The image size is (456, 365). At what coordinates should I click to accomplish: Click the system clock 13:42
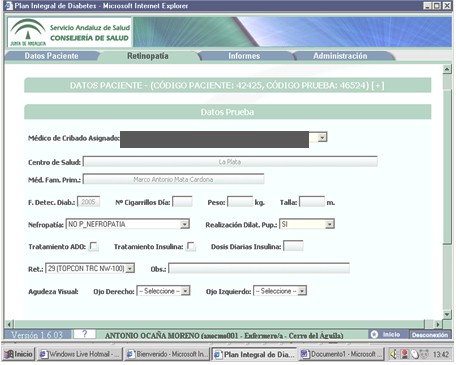point(441,354)
